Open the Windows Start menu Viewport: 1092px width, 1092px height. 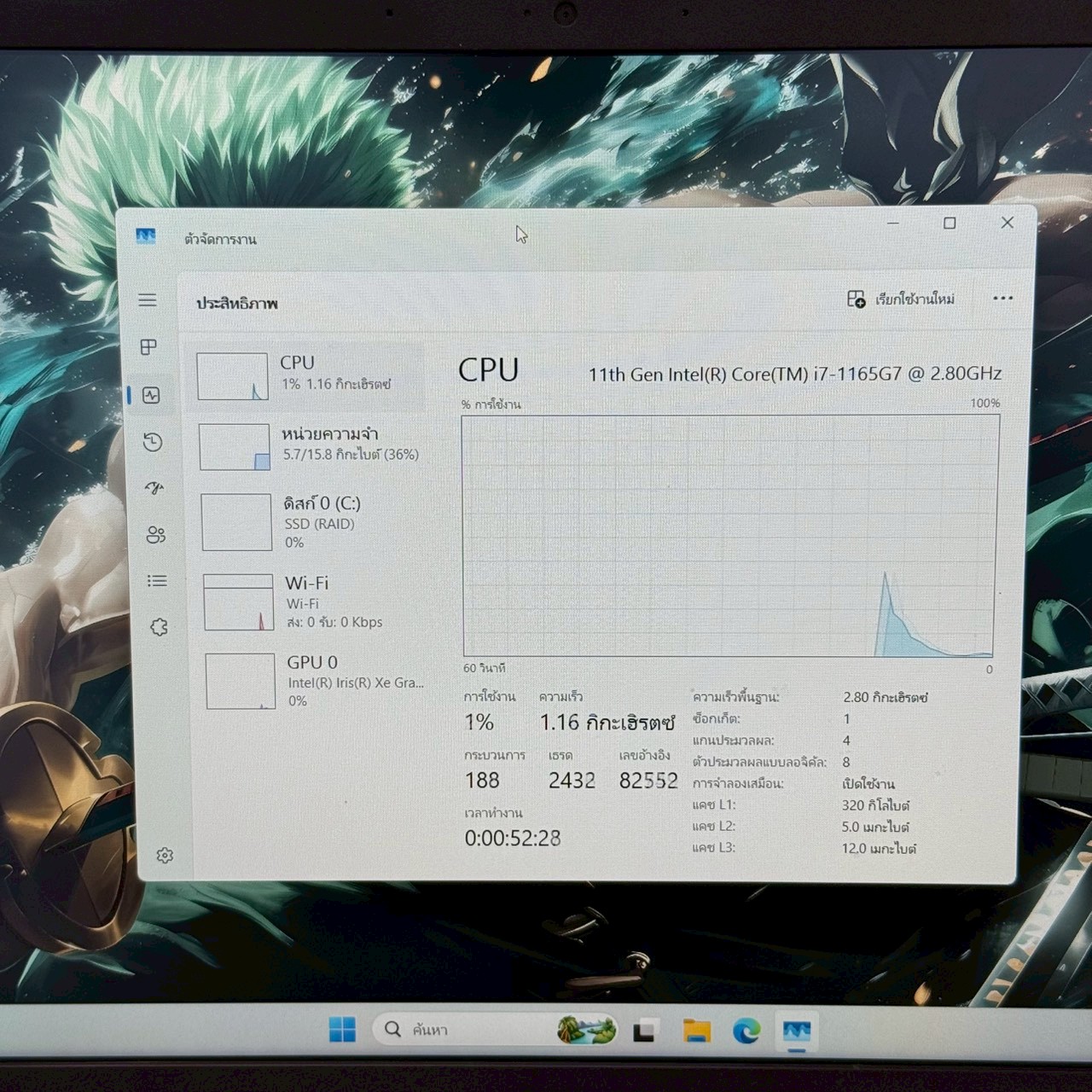tap(342, 1030)
